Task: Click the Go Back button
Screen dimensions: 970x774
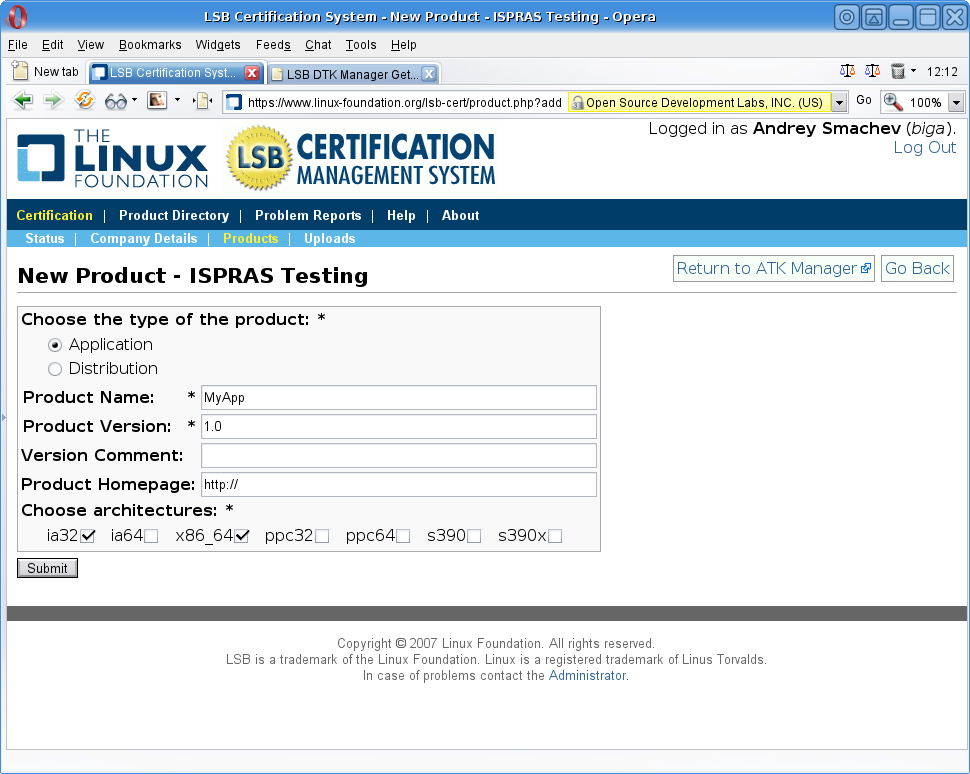Action: (917, 269)
